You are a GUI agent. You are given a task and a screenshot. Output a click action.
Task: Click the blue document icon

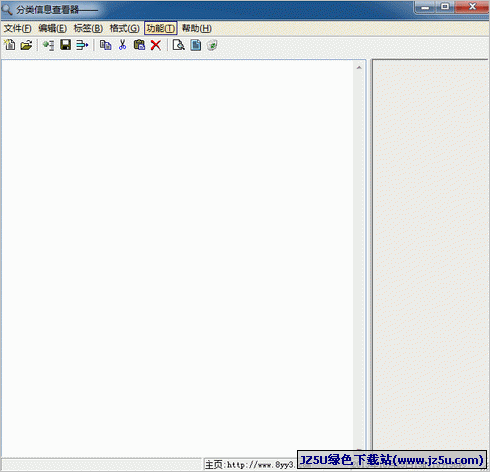196,45
